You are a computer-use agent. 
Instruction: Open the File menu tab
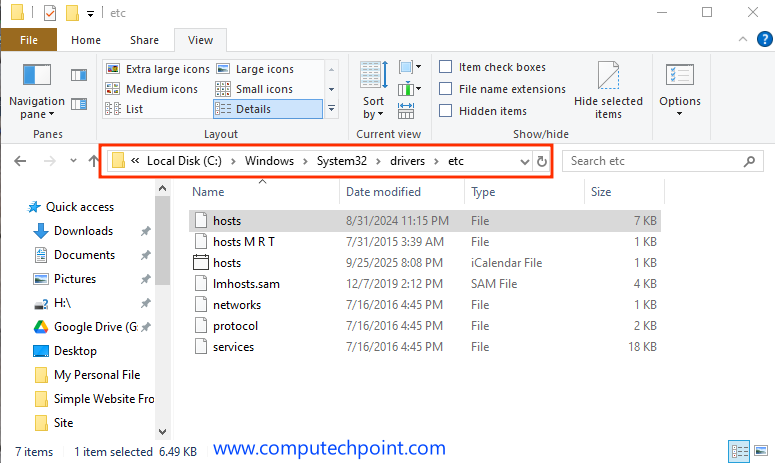(x=29, y=40)
